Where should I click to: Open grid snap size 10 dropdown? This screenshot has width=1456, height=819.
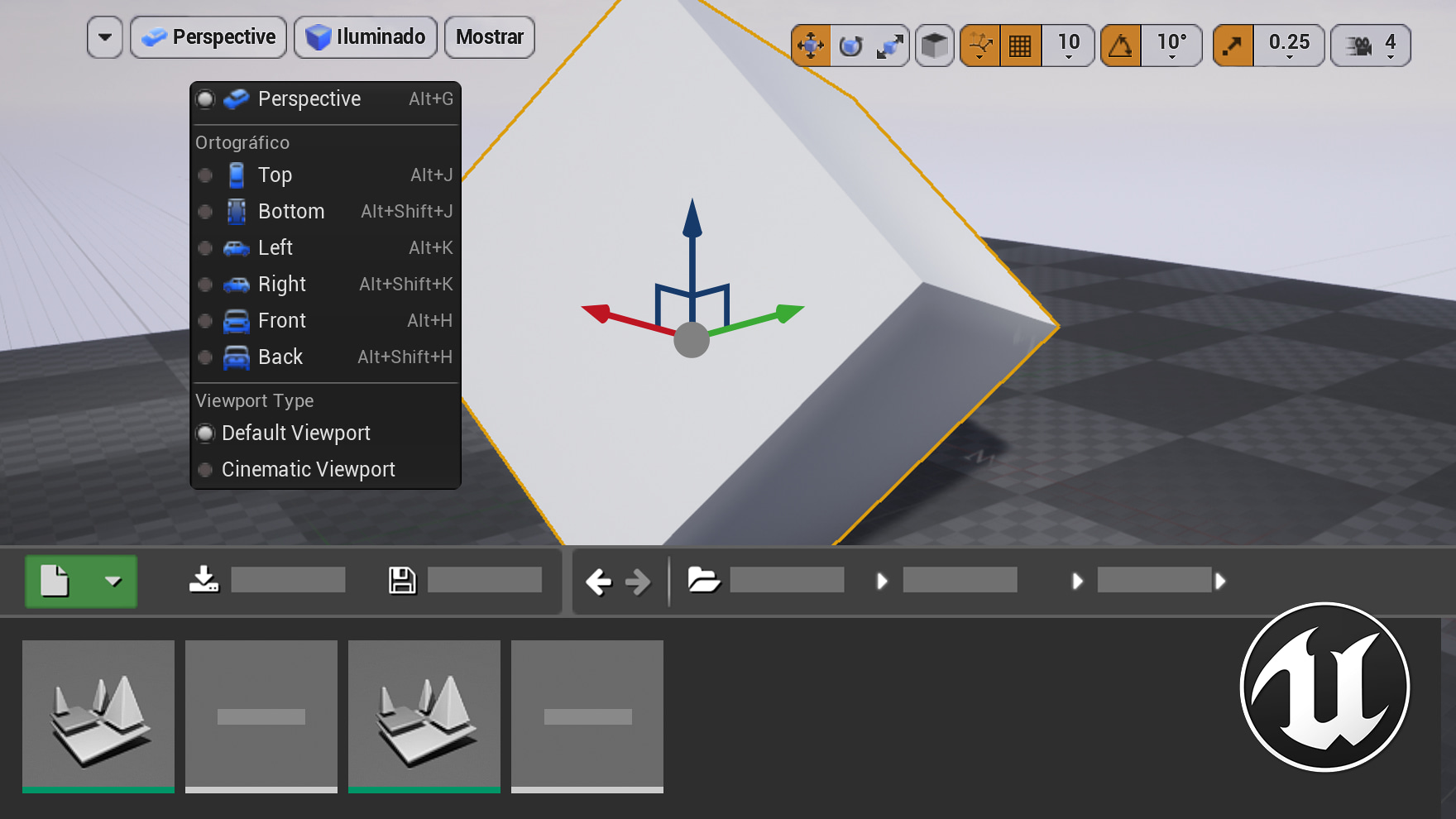pyautogui.click(x=1068, y=45)
